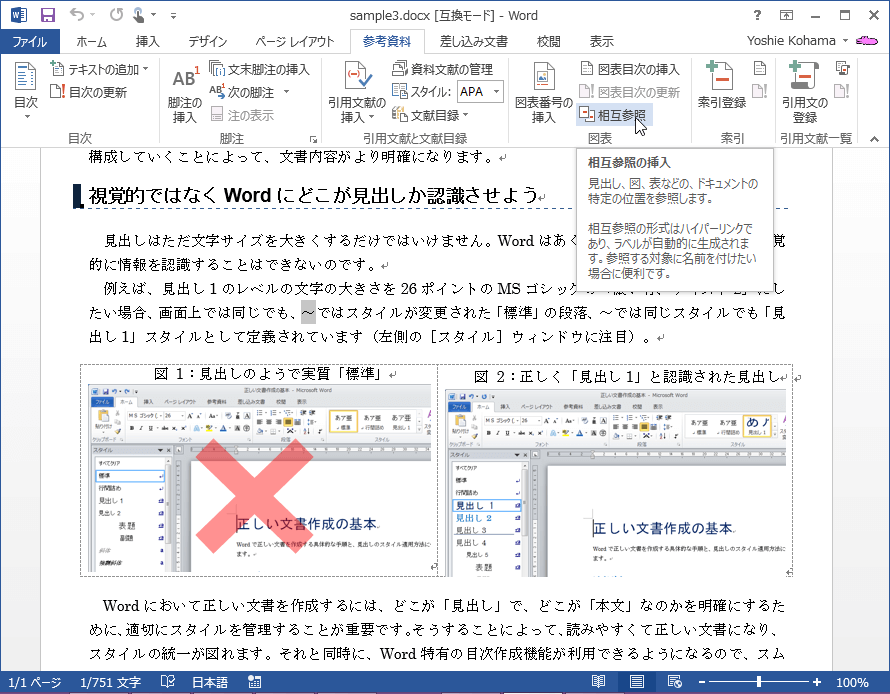This screenshot has height=694, width=890.
Task: Click the proofing check icon in status bar
Action: pyautogui.click(x=167, y=682)
